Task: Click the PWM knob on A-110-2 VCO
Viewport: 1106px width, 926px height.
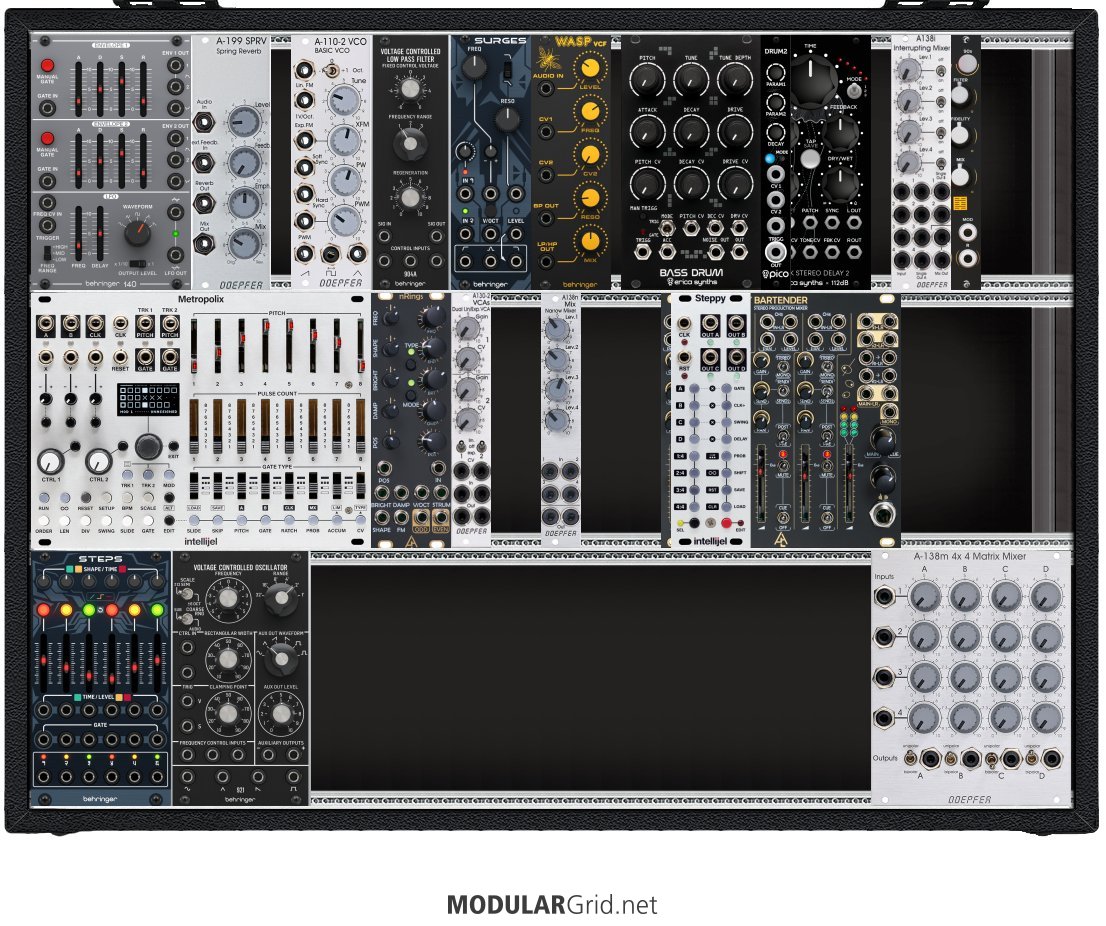Action: point(344,221)
